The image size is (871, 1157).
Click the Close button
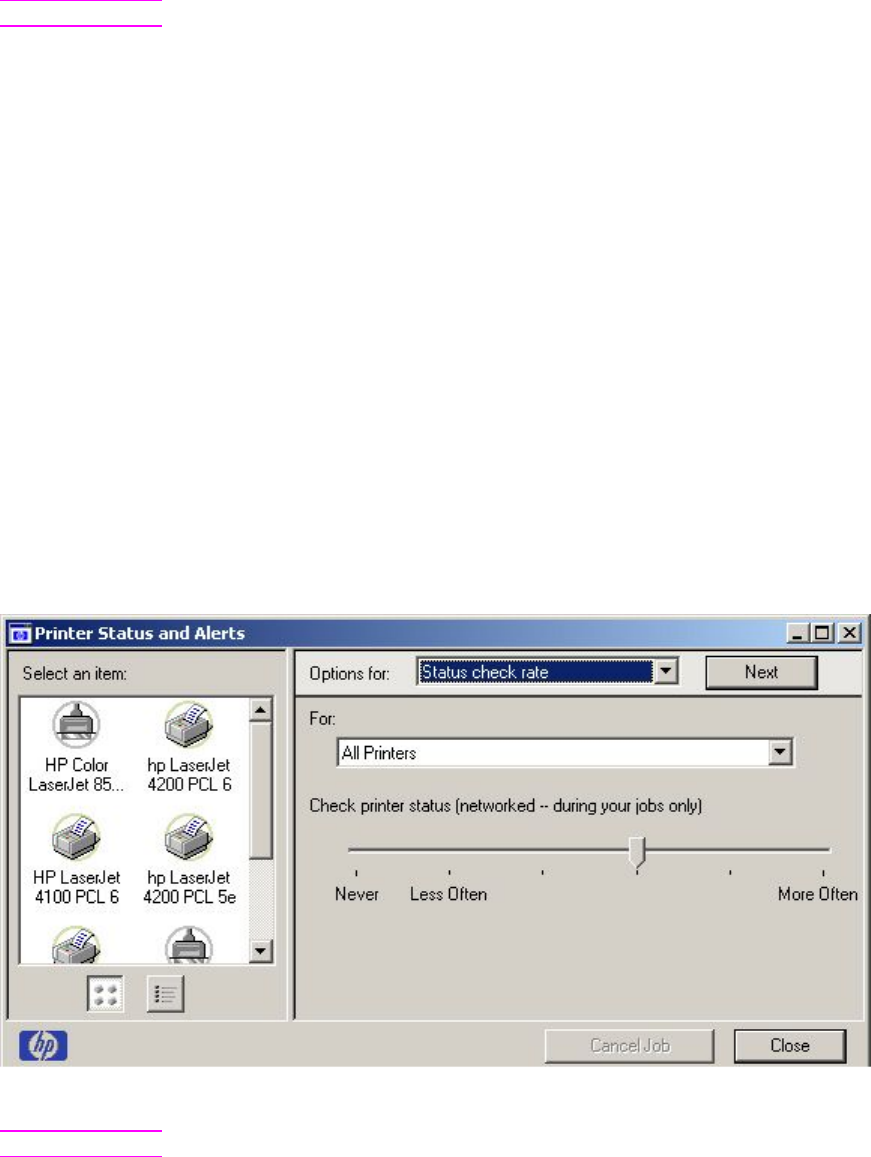click(790, 1046)
